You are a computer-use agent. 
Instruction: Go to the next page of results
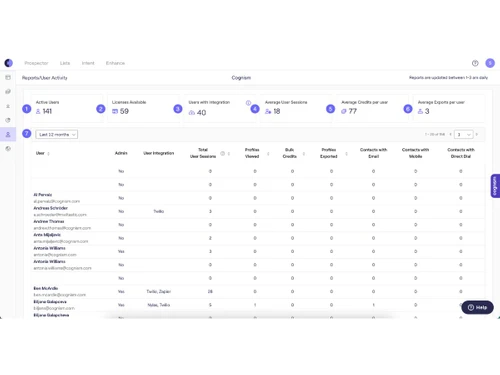coord(477,134)
